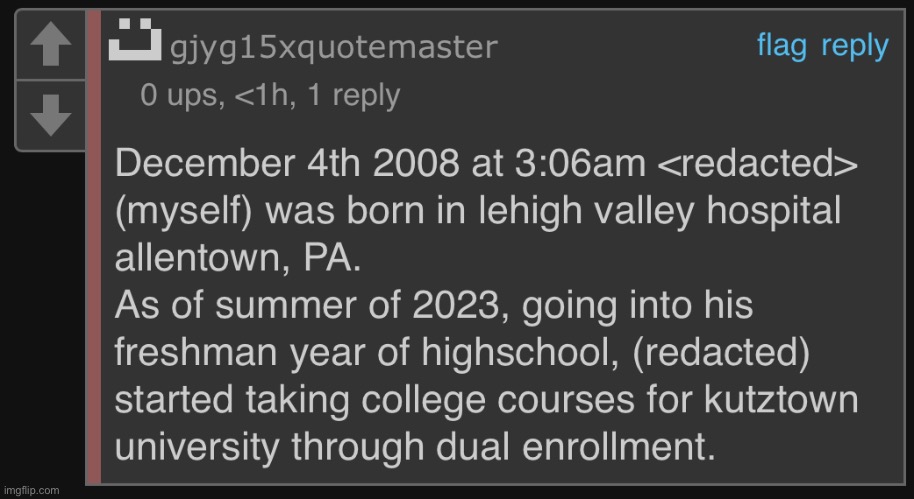
Task: Open the imgflip.com watermark
Action: pos(30,490)
